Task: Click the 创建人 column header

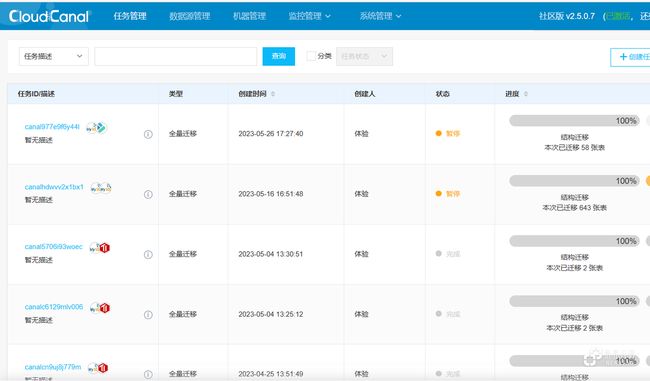Action: pos(365,94)
